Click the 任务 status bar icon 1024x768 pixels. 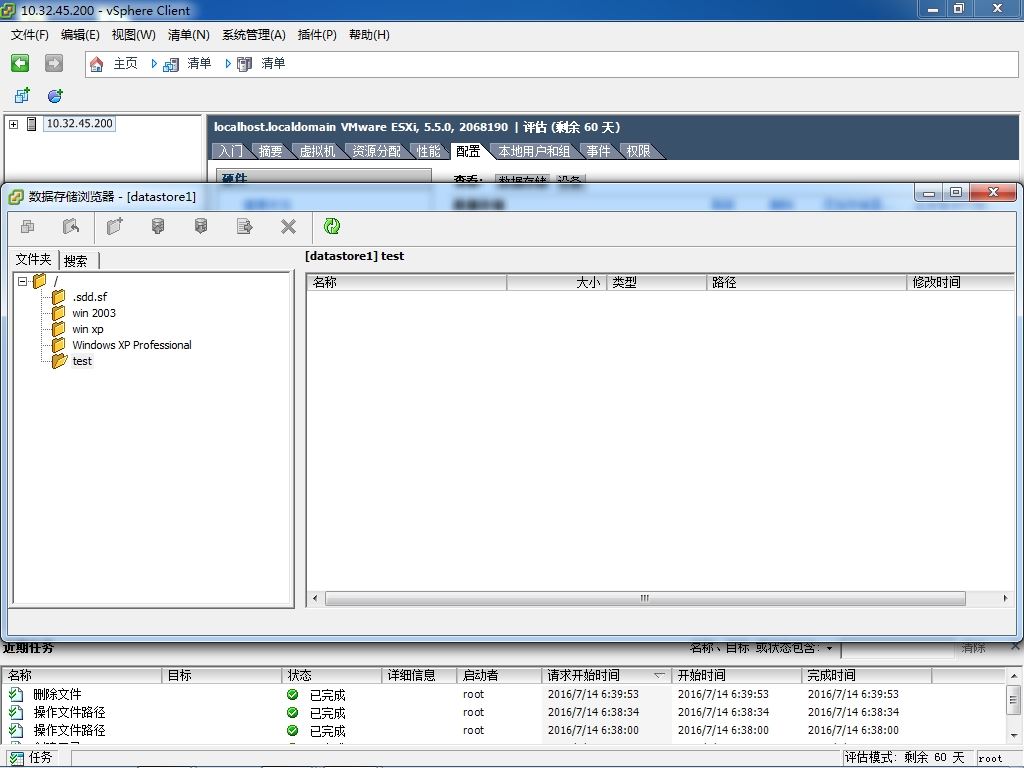[x=16, y=758]
